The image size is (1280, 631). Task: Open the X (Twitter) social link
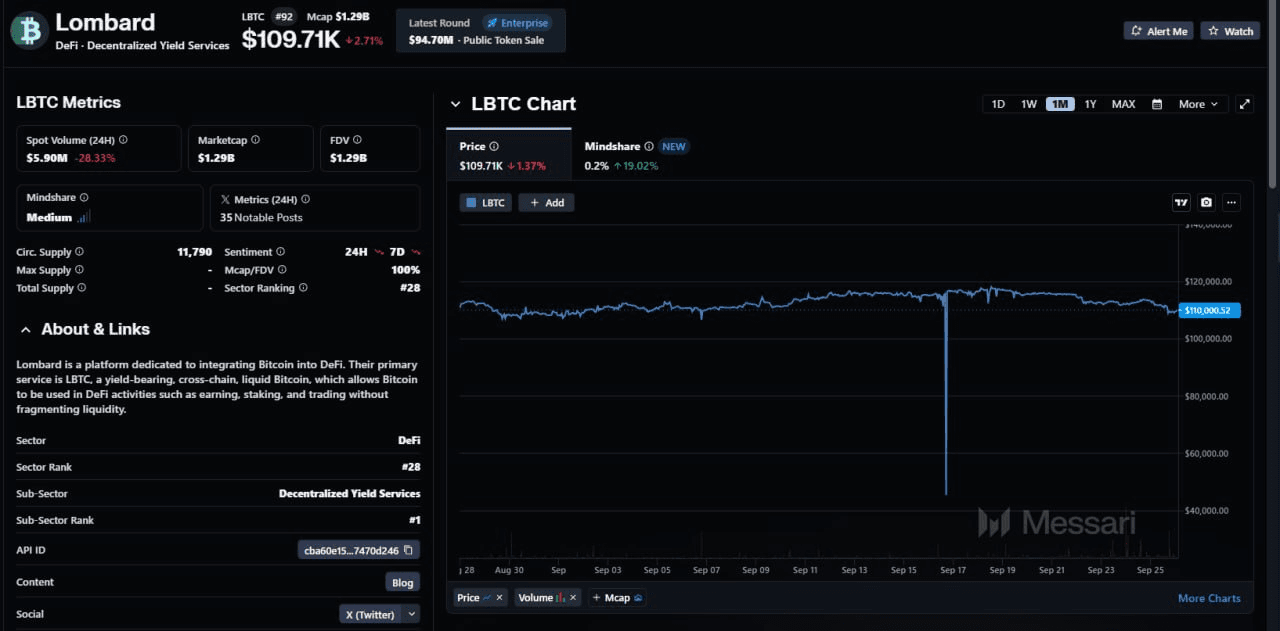(370, 614)
